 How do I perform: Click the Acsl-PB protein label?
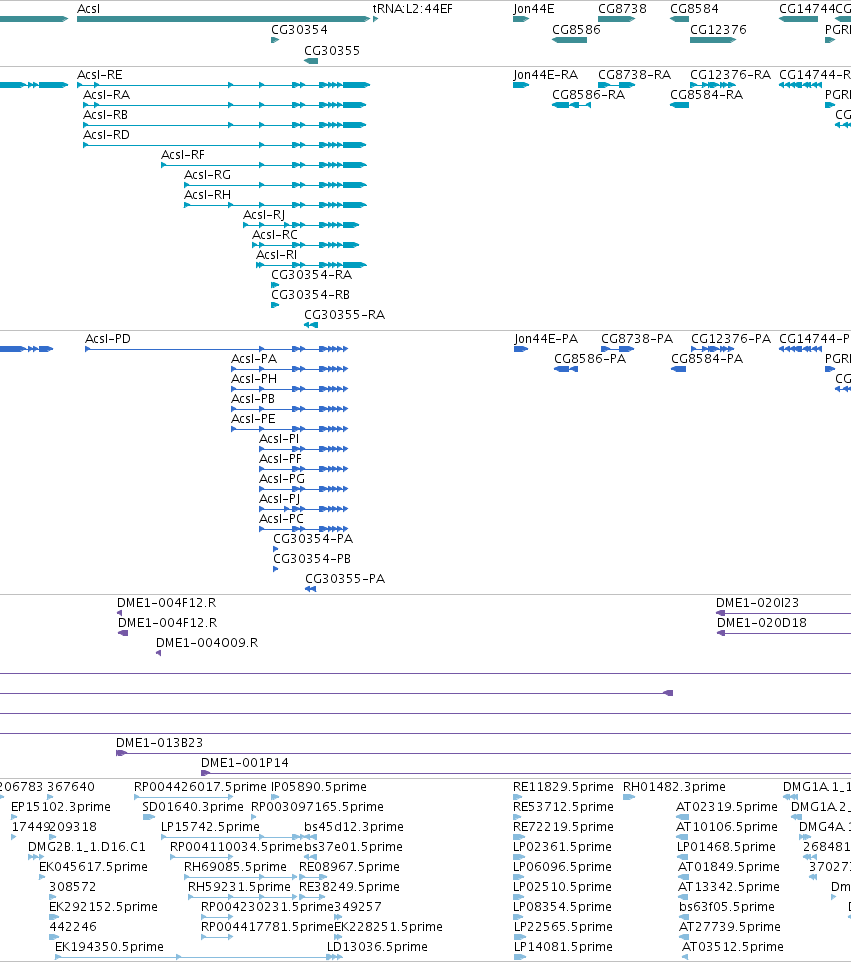click(253, 399)
